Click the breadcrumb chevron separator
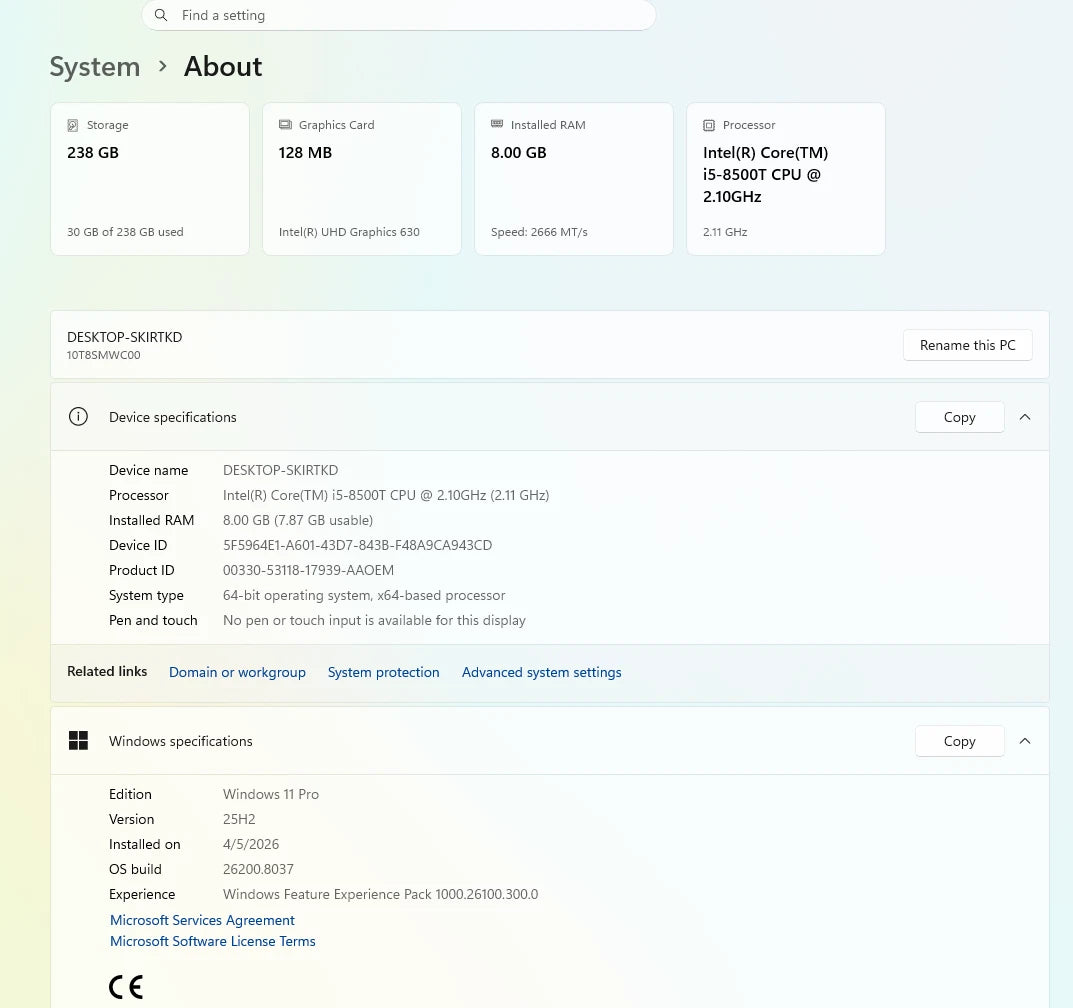 coord(162,66)
